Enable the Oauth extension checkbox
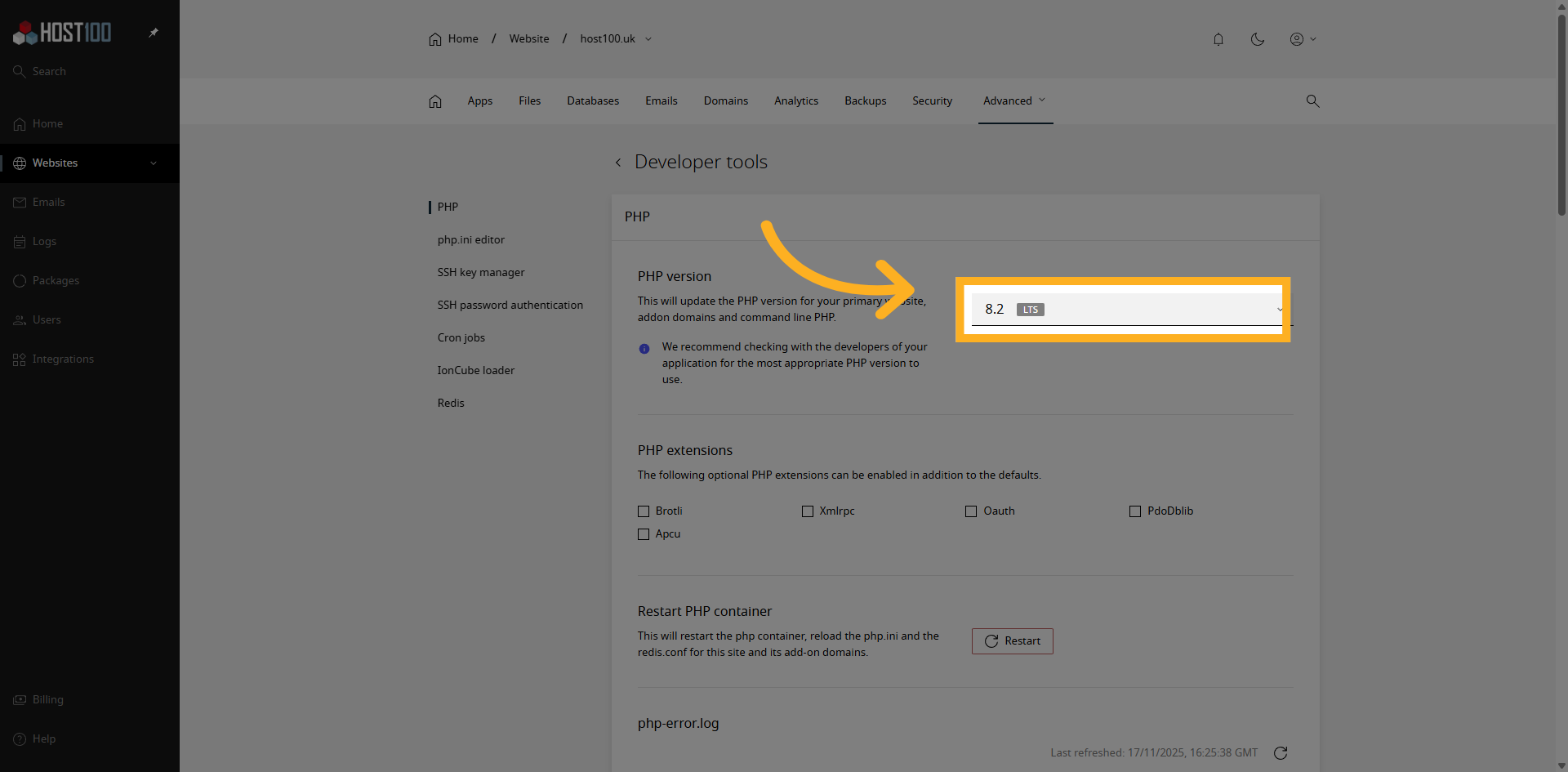The width and height of the screenshot is (1568, 772). point(971,511)
